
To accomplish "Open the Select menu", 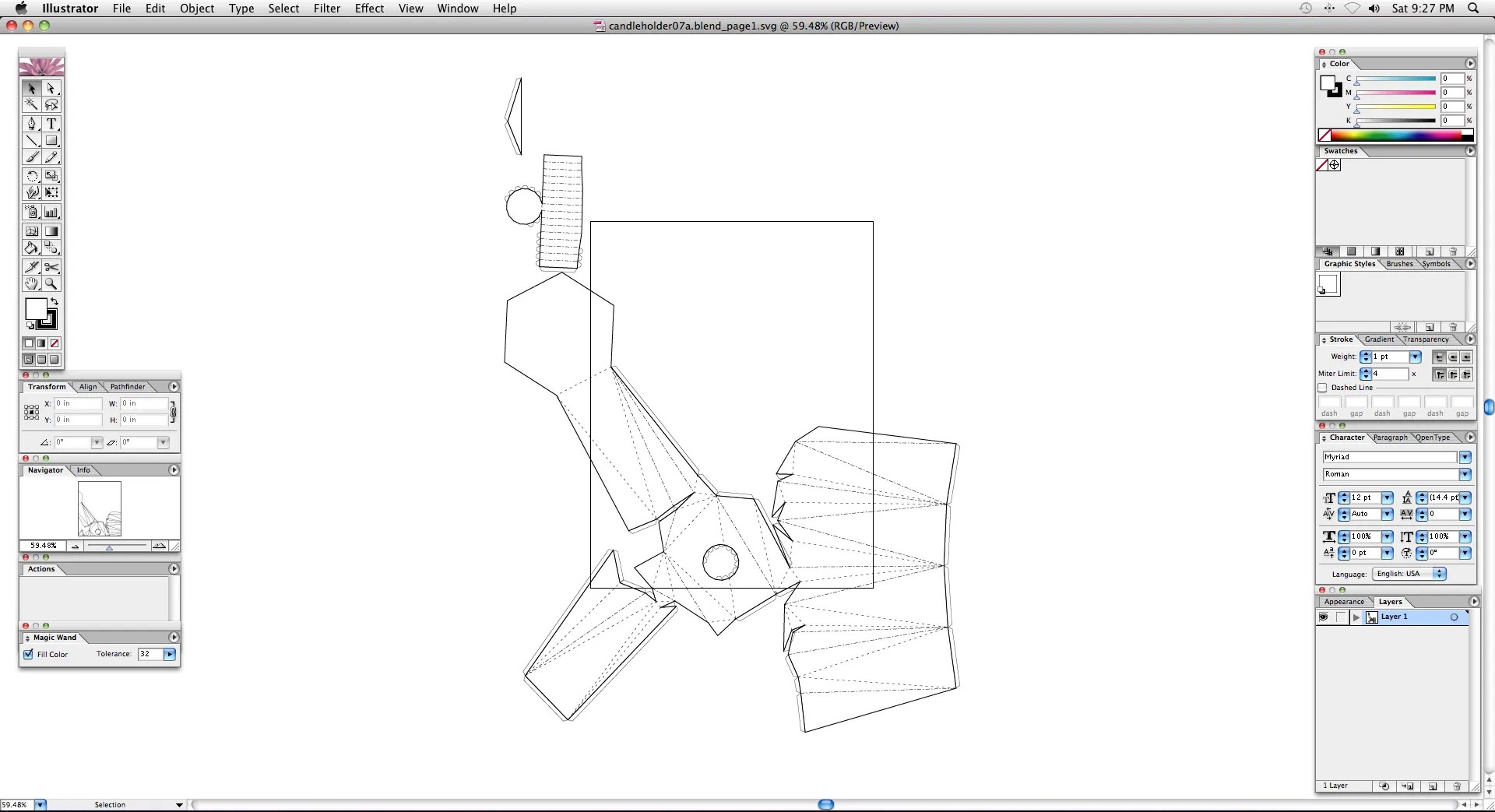I will pos(283,9).
